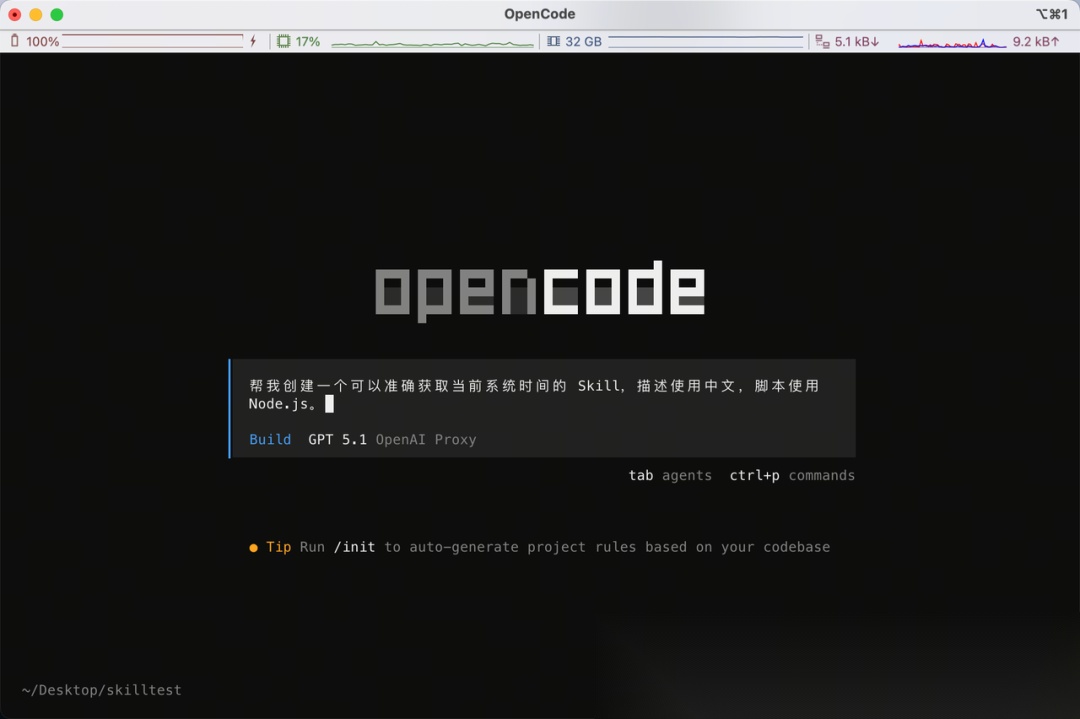The image size is (1080, 719).
Task: Click the GPT 5.1 model name
Action: click(x=338, y=439)
